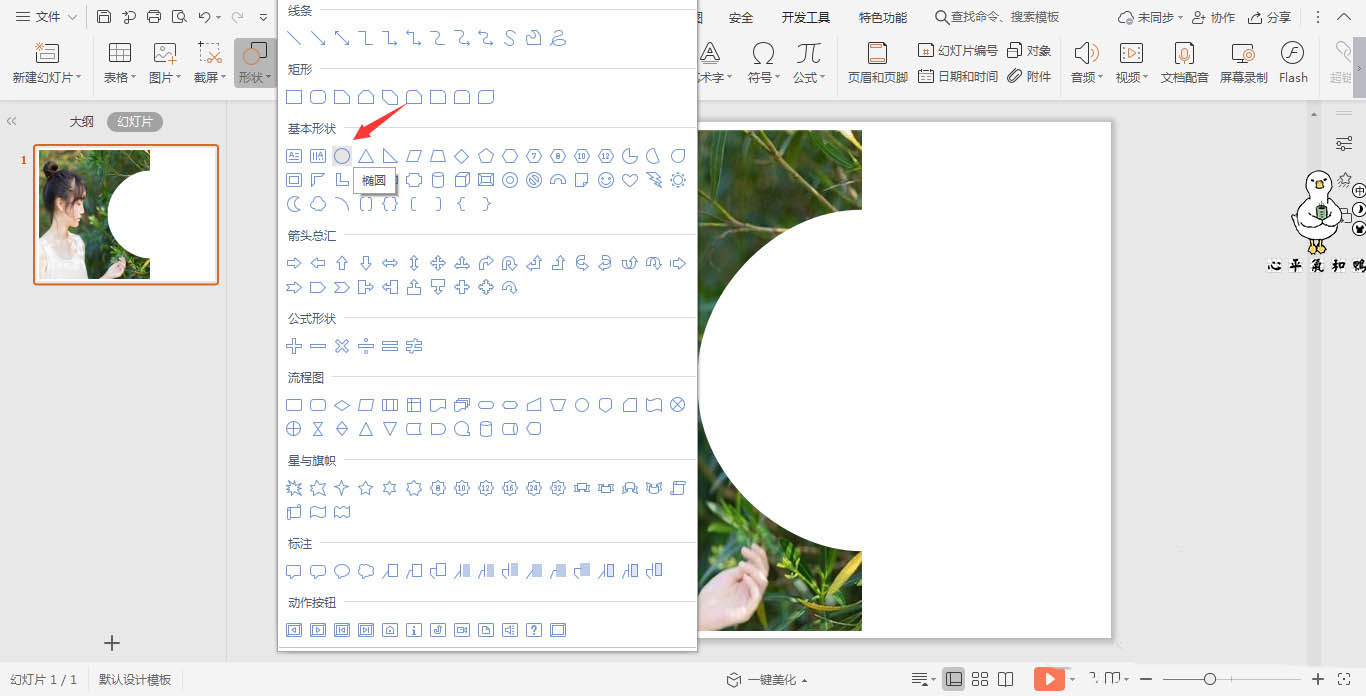This screenshot has height=696, width=1366.
Task: Collapse the ribbon with up chevron
Action: (x=1345, y=17)
